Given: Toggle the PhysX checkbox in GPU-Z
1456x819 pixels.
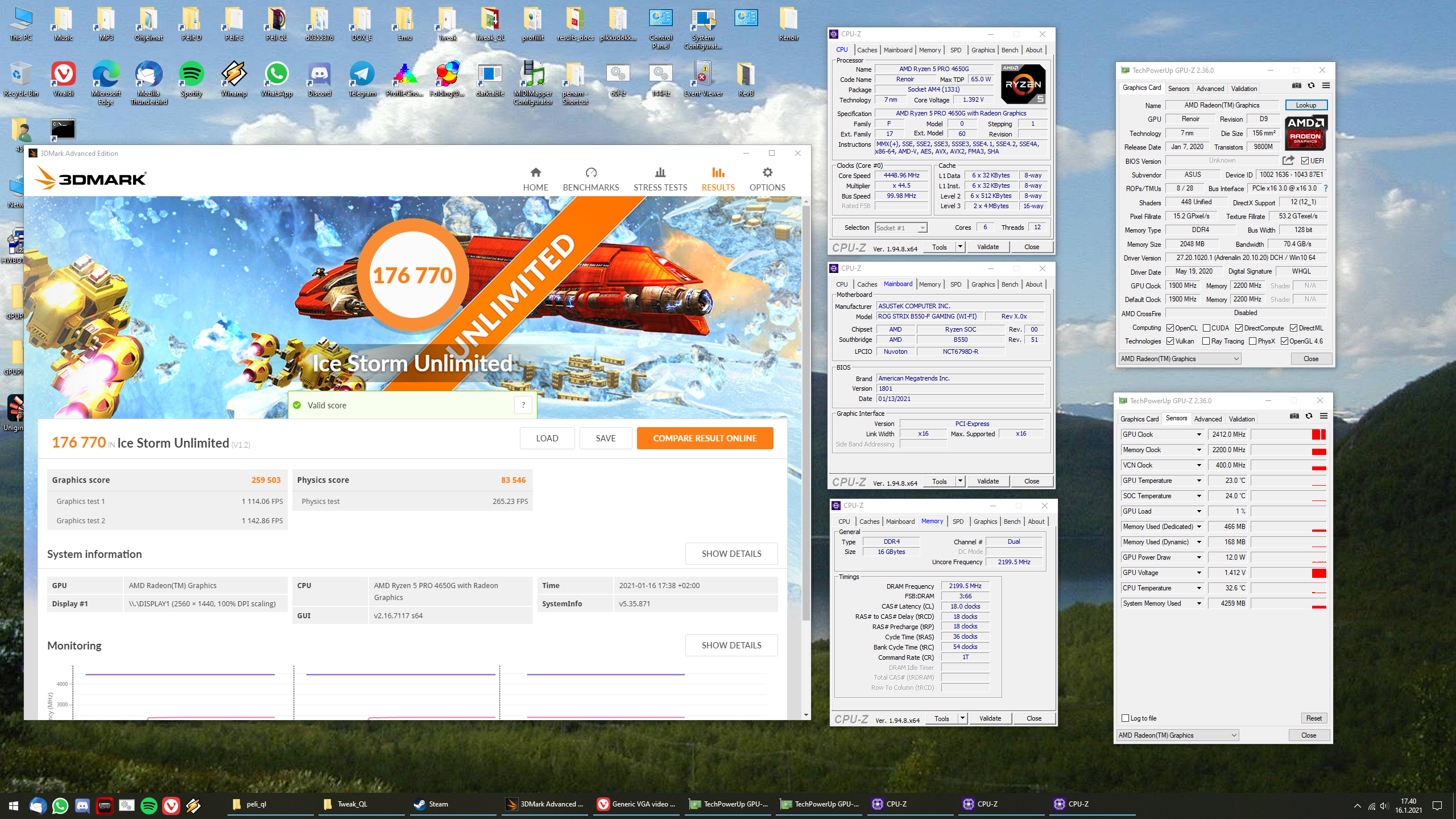Looking at the screenshot, I should (x=1252, y=341).
